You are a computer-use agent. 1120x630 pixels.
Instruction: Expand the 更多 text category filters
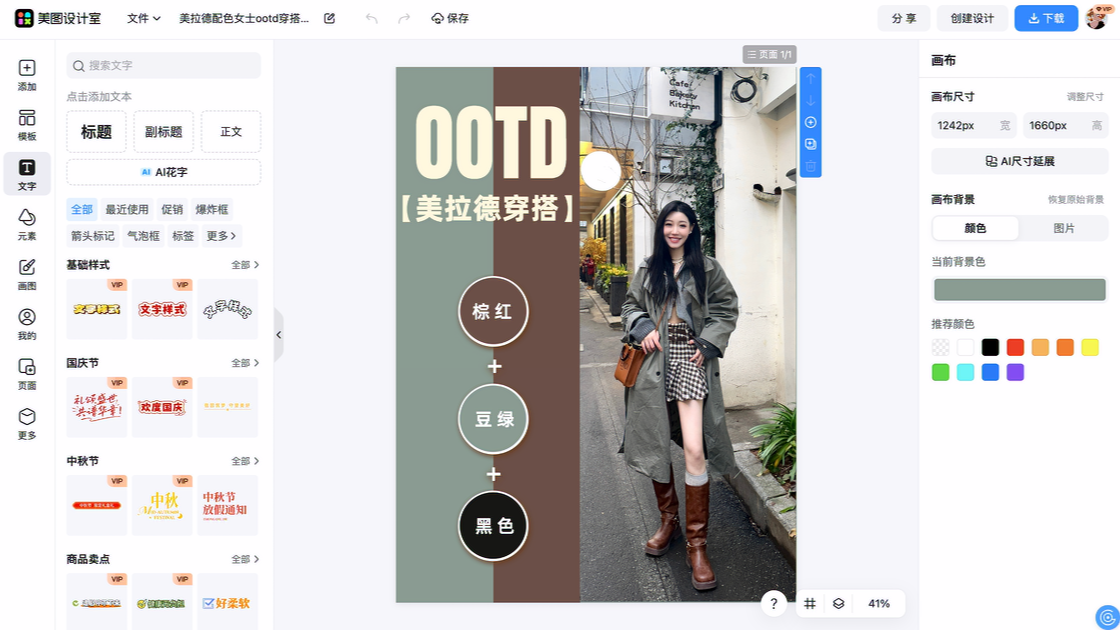click(x=221, y=236)
